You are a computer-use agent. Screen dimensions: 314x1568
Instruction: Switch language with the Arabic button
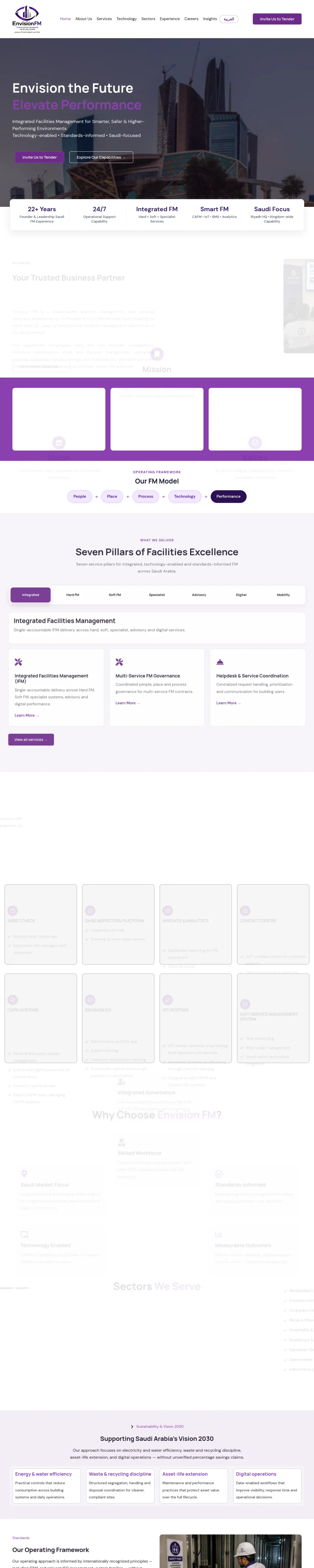229,19
